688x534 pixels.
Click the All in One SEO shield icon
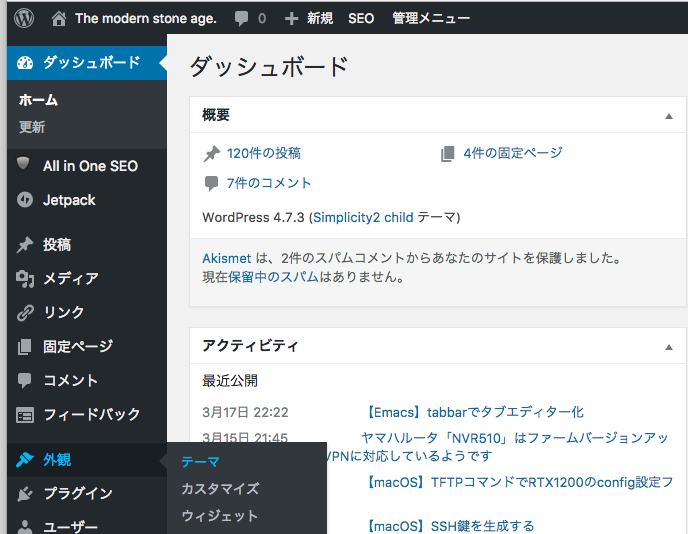point(23,164)
